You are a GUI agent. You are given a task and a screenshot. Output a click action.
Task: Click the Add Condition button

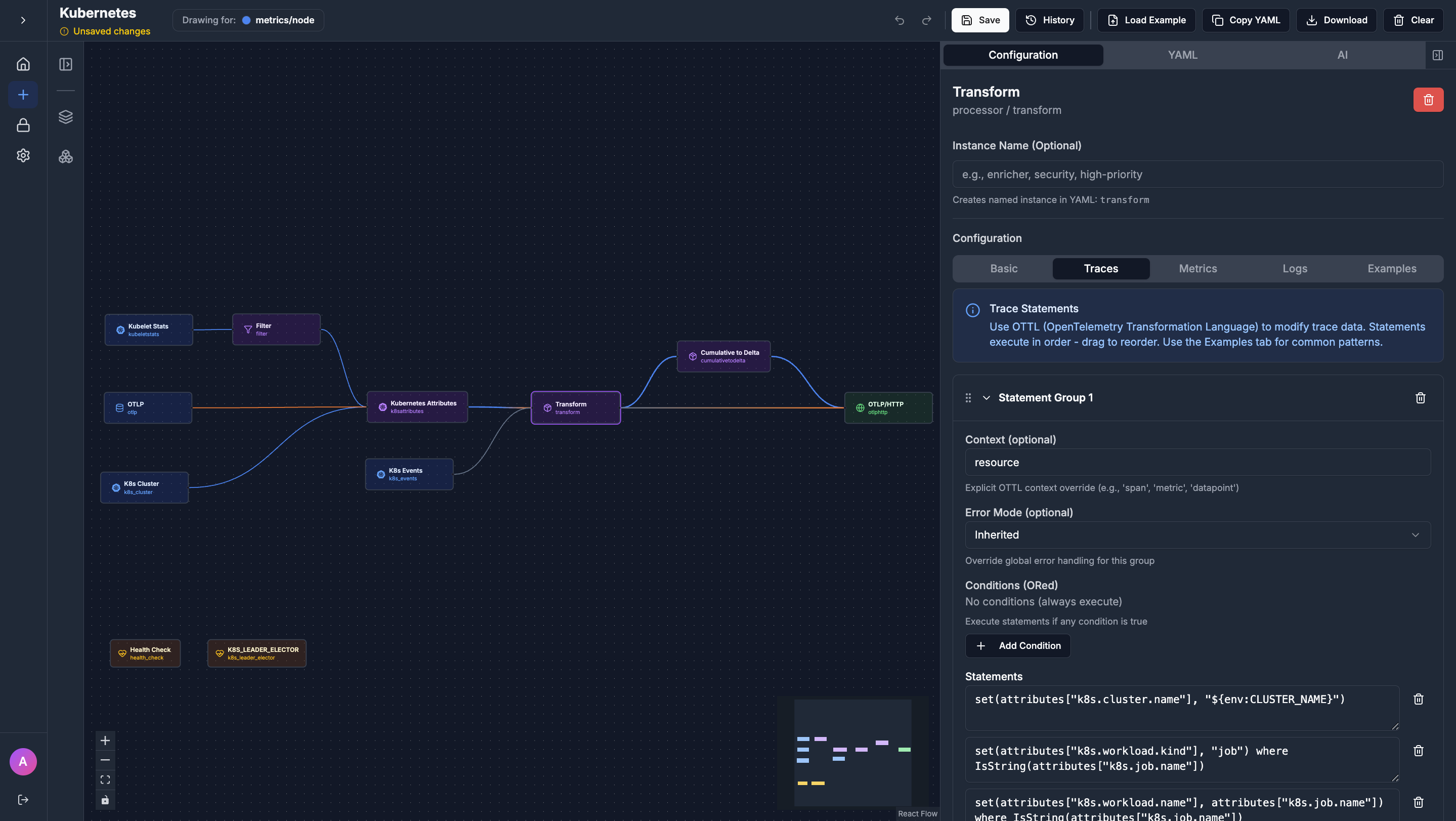(1017, 645)
